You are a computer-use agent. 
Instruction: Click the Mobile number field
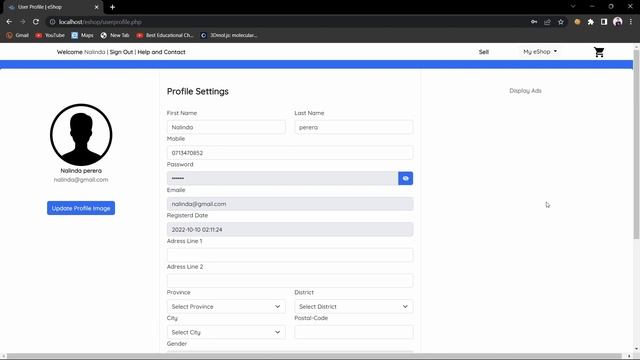[x=290, y=153]
